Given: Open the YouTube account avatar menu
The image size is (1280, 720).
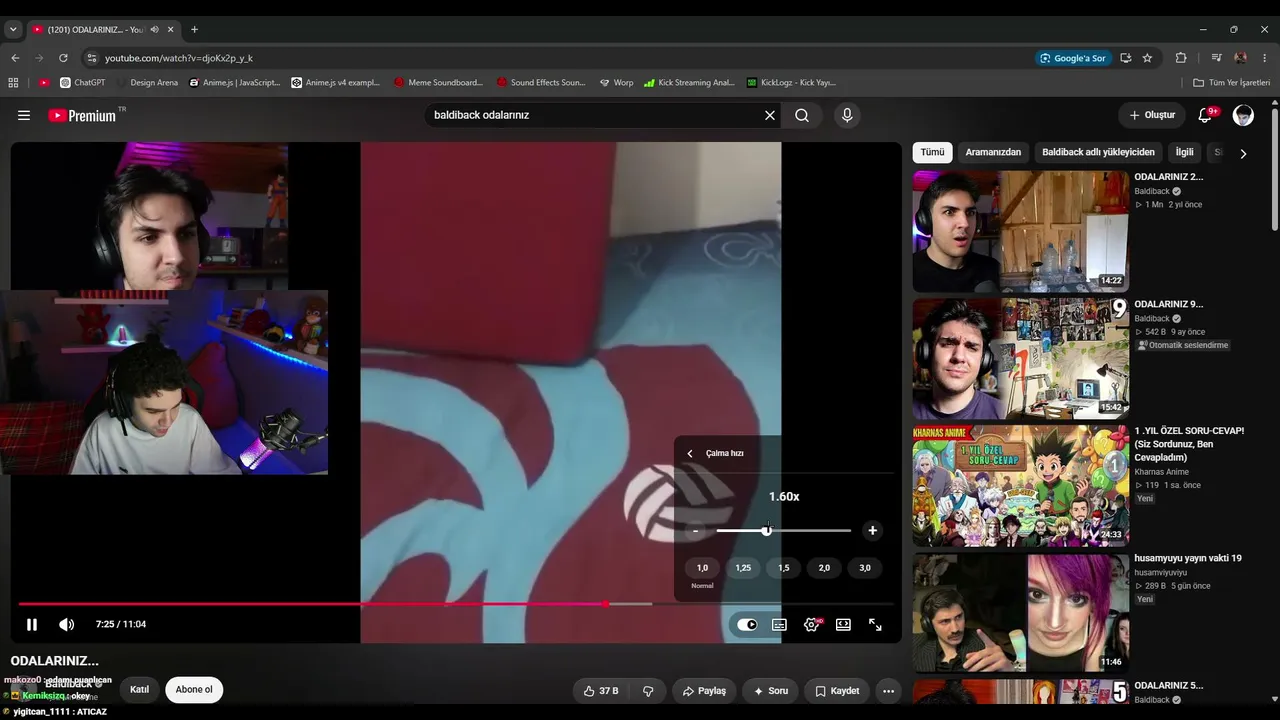Looking at the screenshot, I should [x=1243, y=115].
